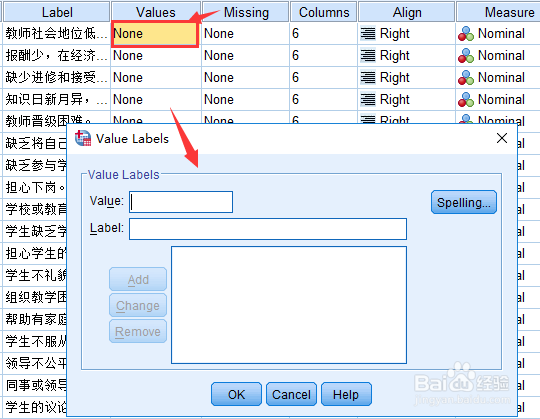This screenshot has width=540, height=419.
Task: Select label cell 缺少进修和接受…
Action: 56,77
